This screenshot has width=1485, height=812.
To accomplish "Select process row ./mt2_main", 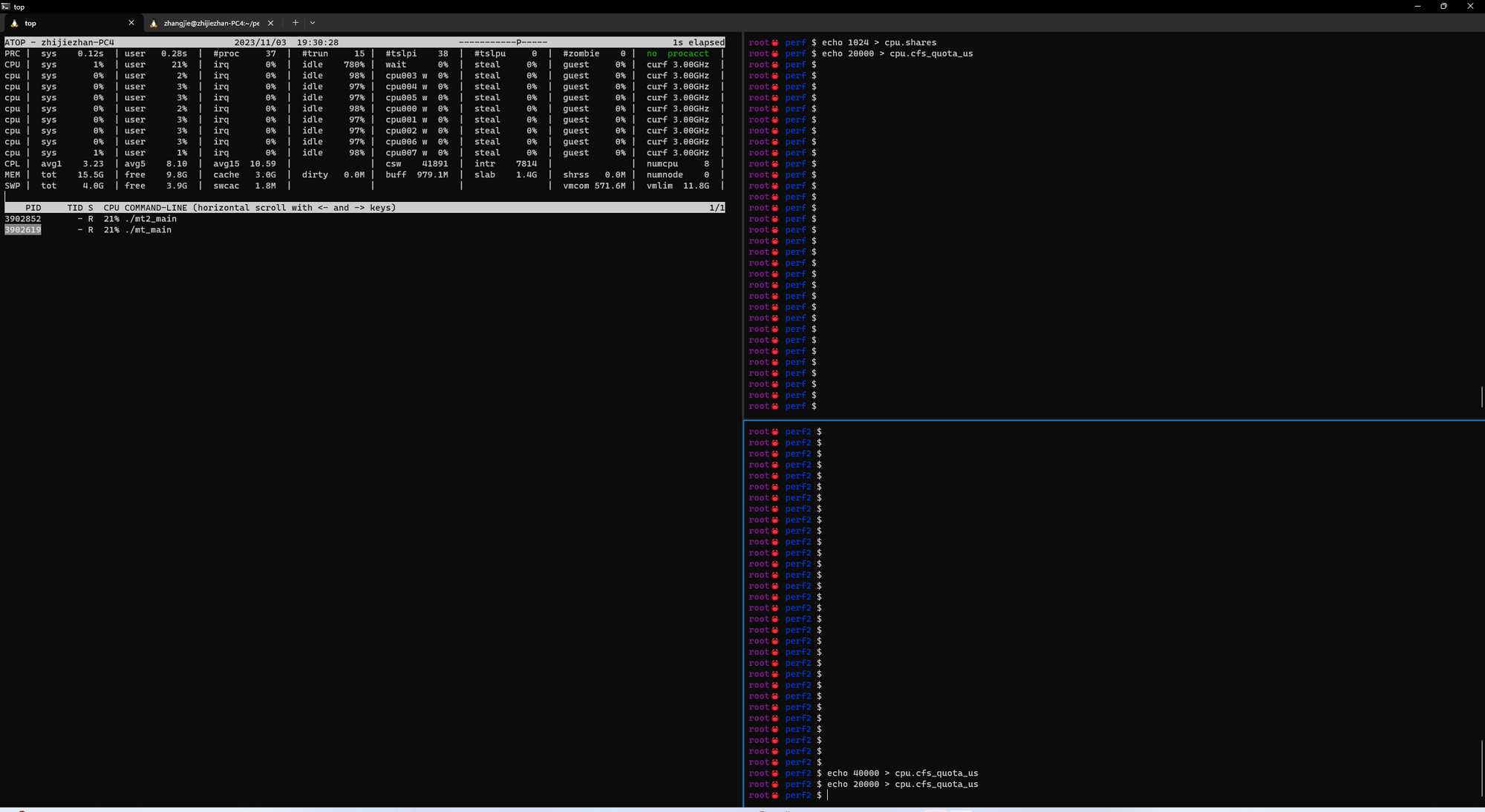I will point(364,219).
